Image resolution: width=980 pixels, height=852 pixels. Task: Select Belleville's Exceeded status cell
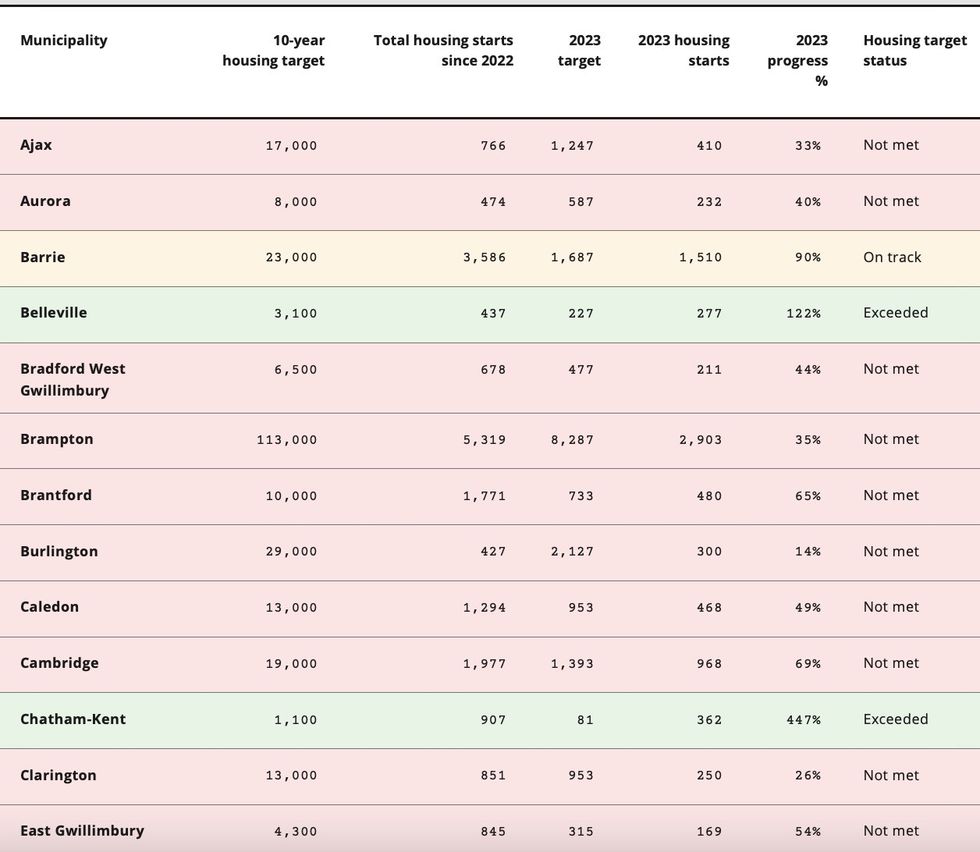(x=895, y=313)
